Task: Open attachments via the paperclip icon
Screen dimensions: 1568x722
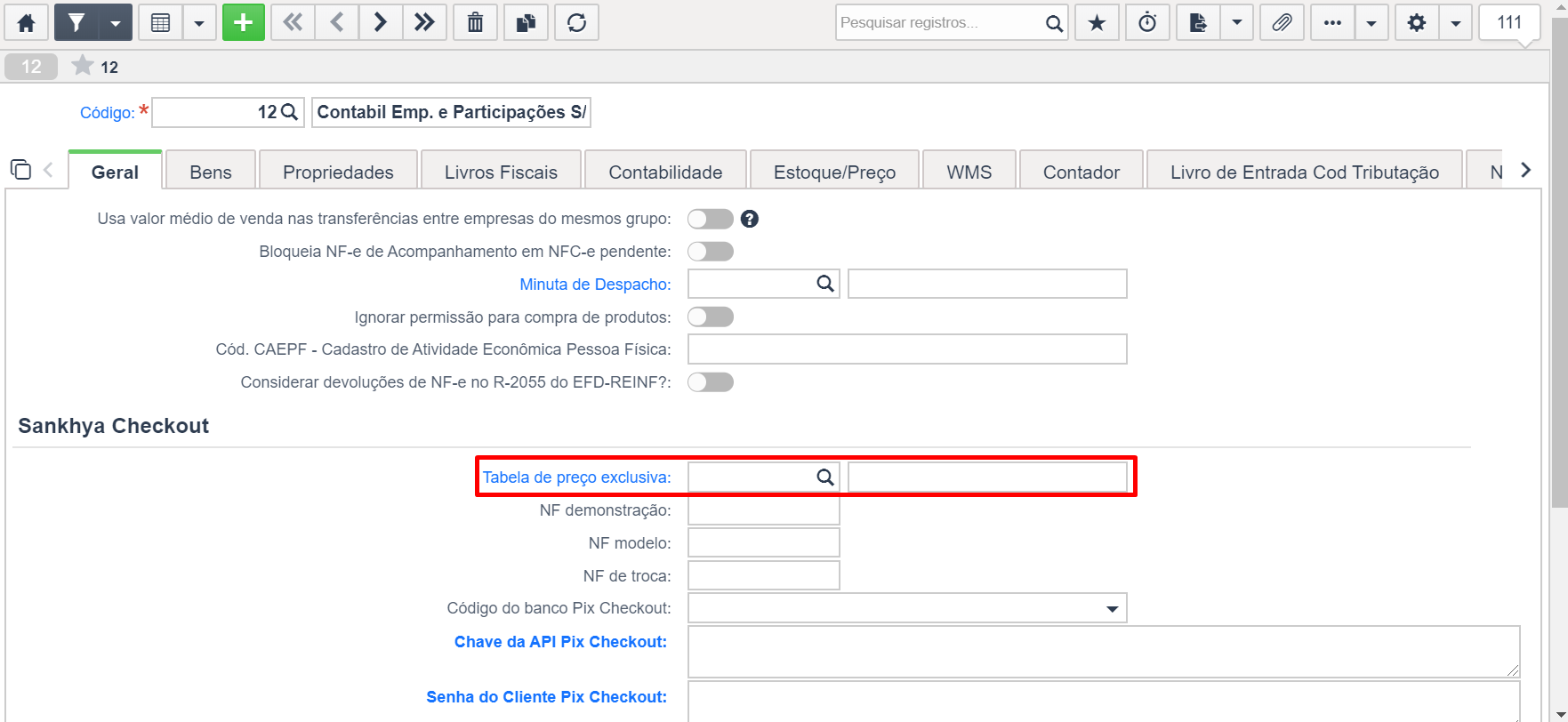Action: [x=1282, y=22]
